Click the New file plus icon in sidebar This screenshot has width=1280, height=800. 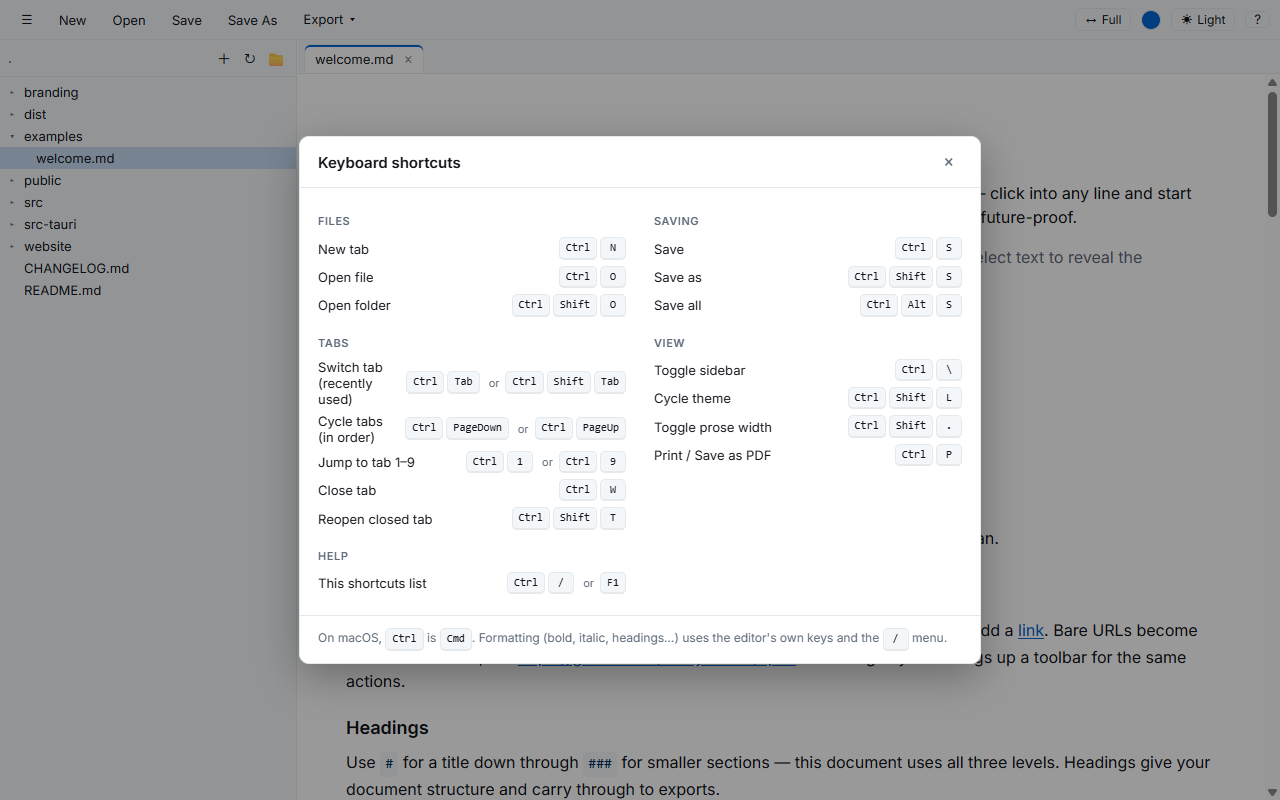(x=224, y=59)
